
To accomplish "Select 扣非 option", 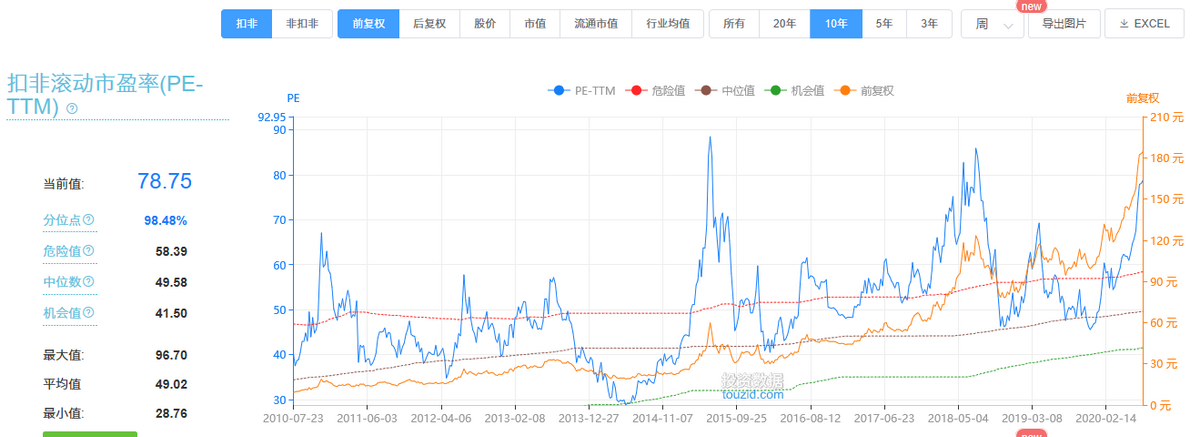I will pyautogui.click(x=246, y=23).
